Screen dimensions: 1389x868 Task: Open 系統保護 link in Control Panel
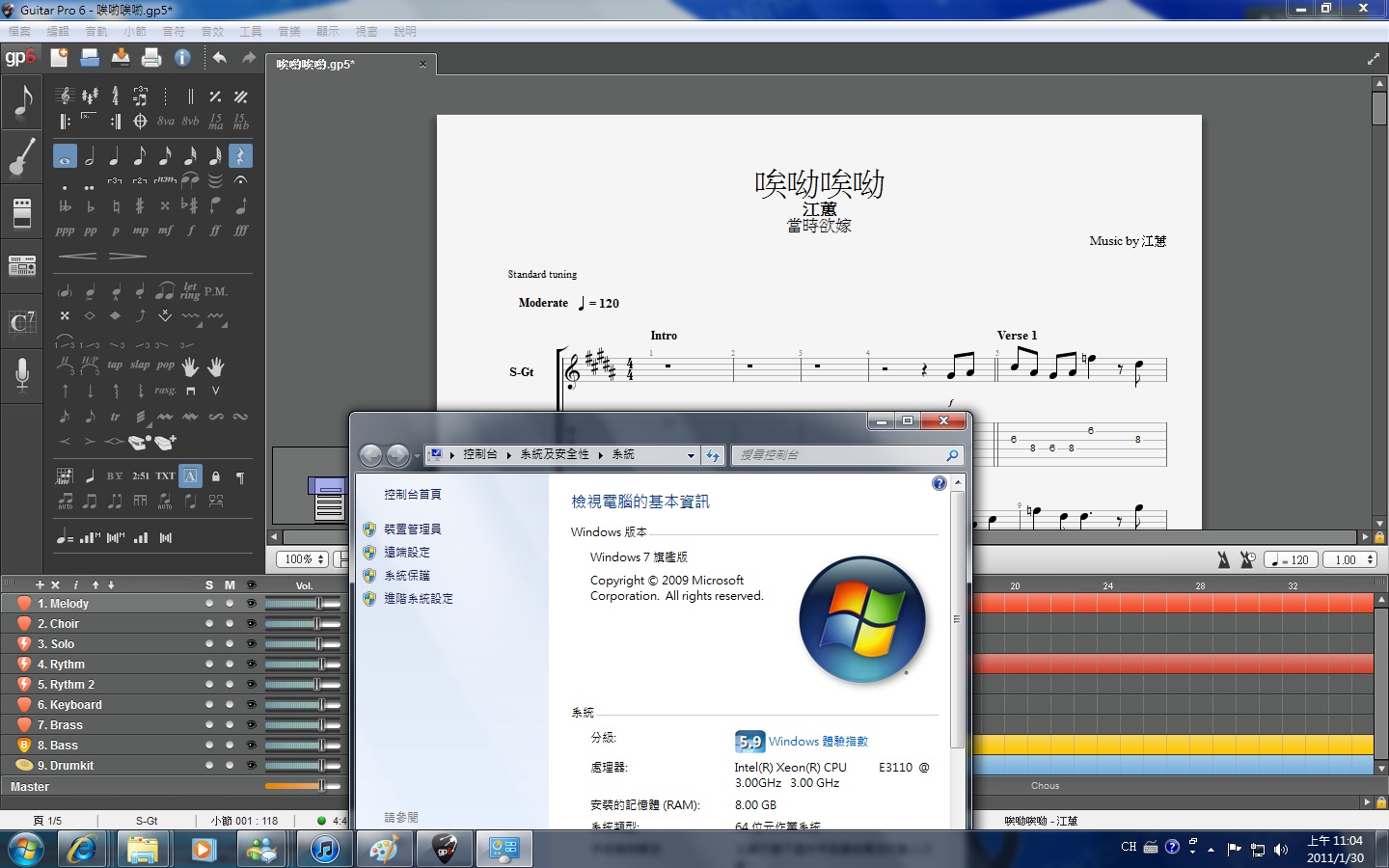[407, 576]
